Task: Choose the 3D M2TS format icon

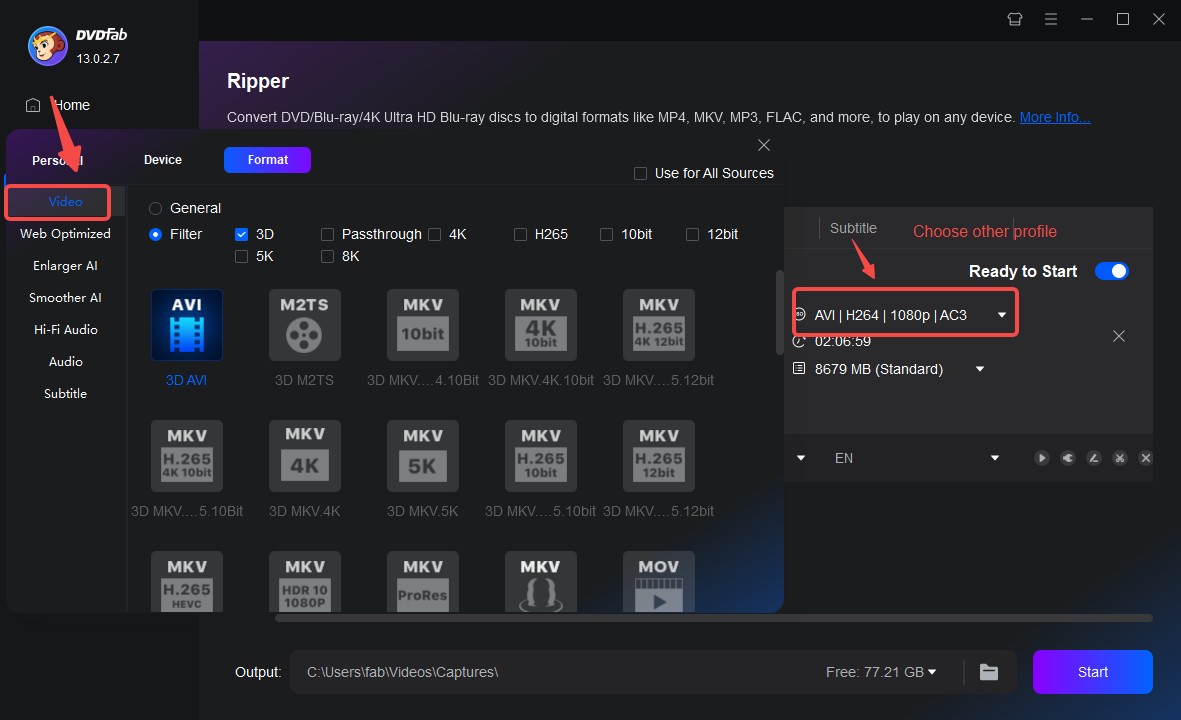Action: point(304,325)
